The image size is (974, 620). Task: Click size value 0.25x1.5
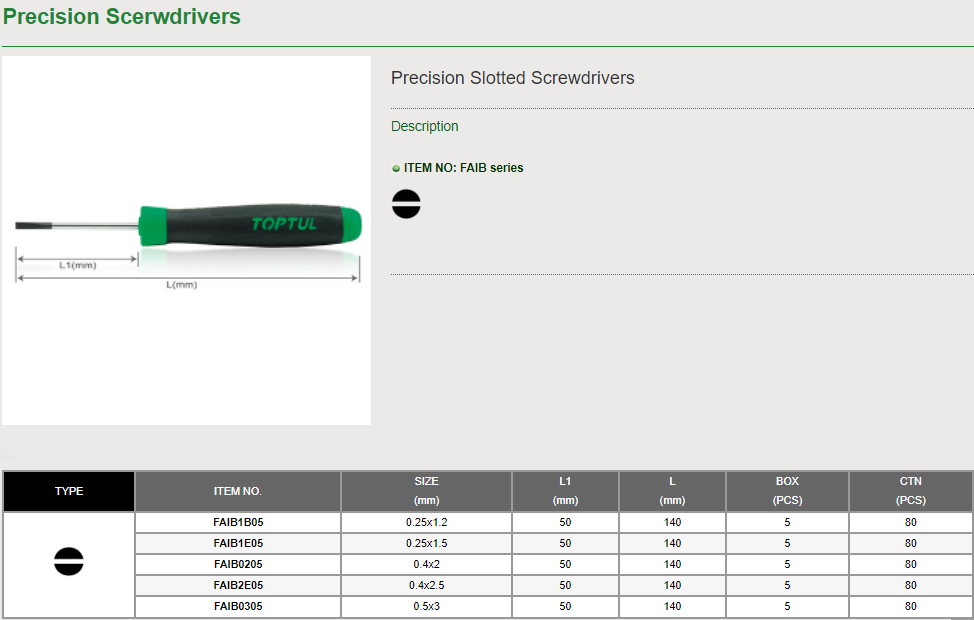427,544
